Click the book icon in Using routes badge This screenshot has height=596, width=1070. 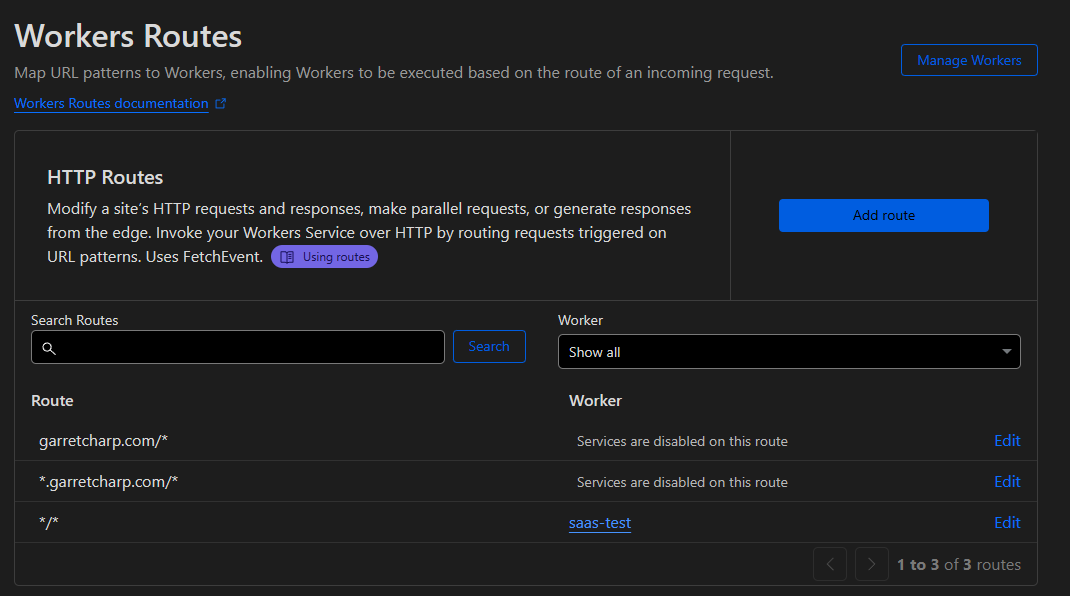point(287,257)
